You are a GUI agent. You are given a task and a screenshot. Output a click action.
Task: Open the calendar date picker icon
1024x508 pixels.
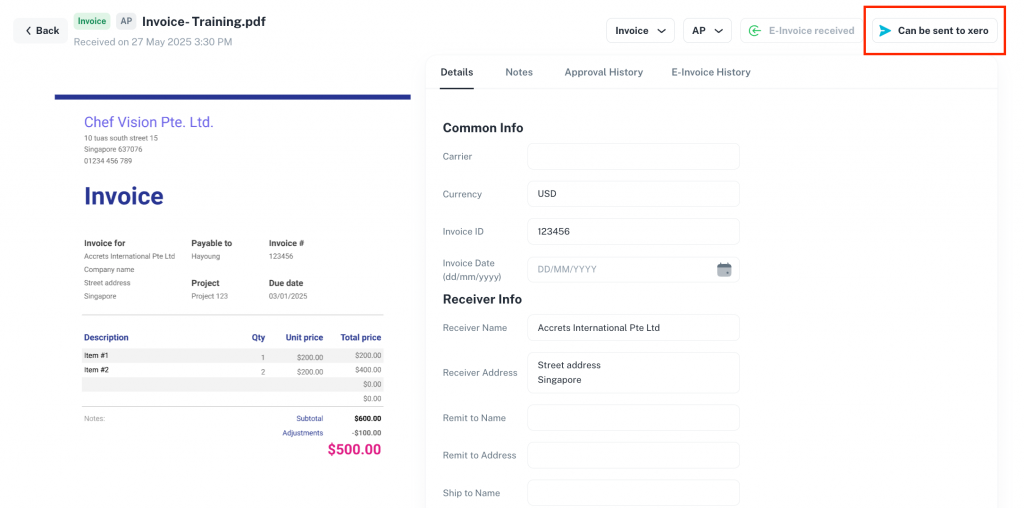(x=724, y=269)
